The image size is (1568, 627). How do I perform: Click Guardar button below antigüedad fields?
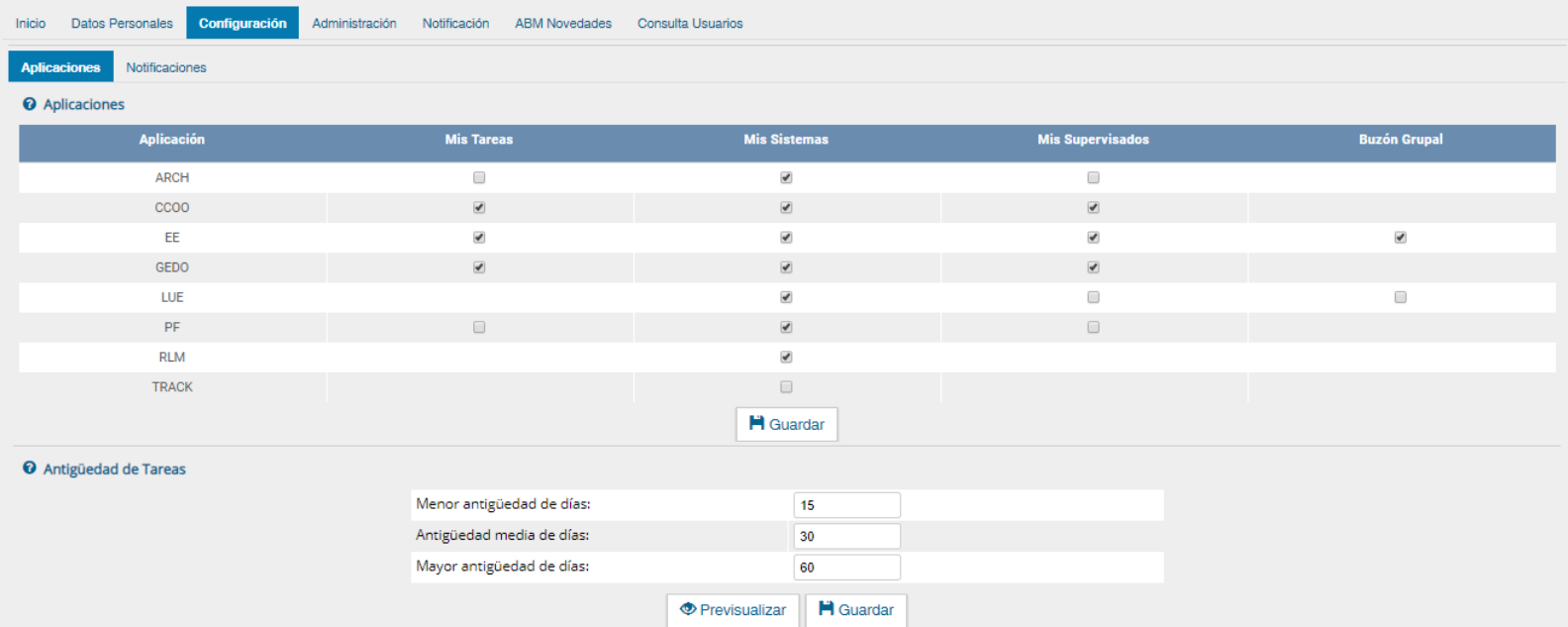[855, 610]
